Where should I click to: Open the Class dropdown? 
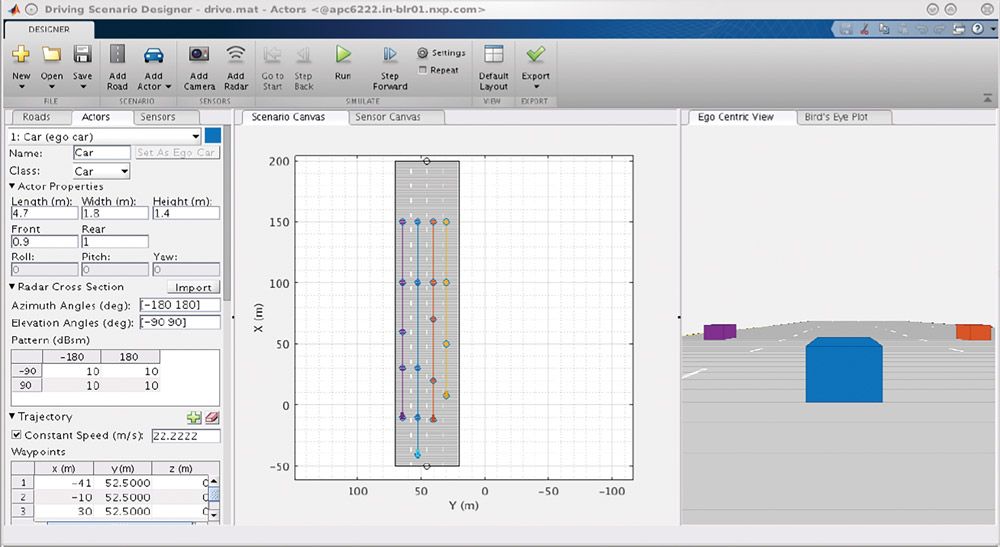click(x=124, y=172)
